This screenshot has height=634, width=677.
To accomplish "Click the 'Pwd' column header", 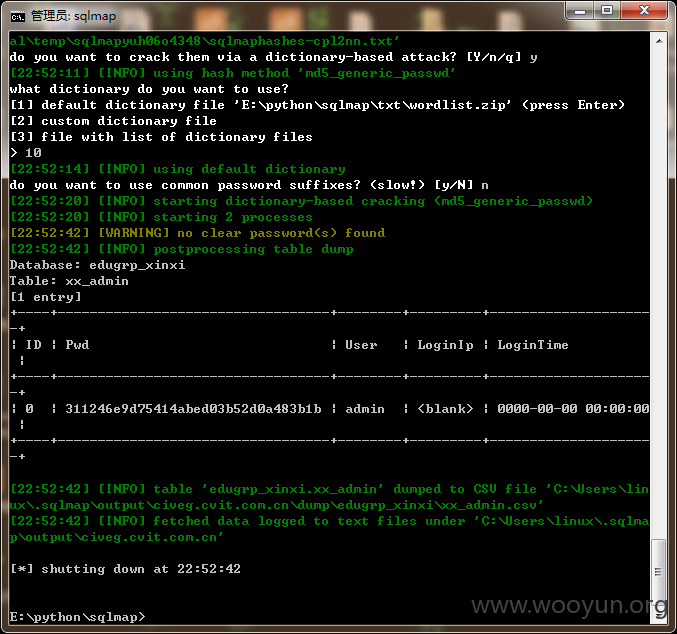I will (x=77, y=345).
